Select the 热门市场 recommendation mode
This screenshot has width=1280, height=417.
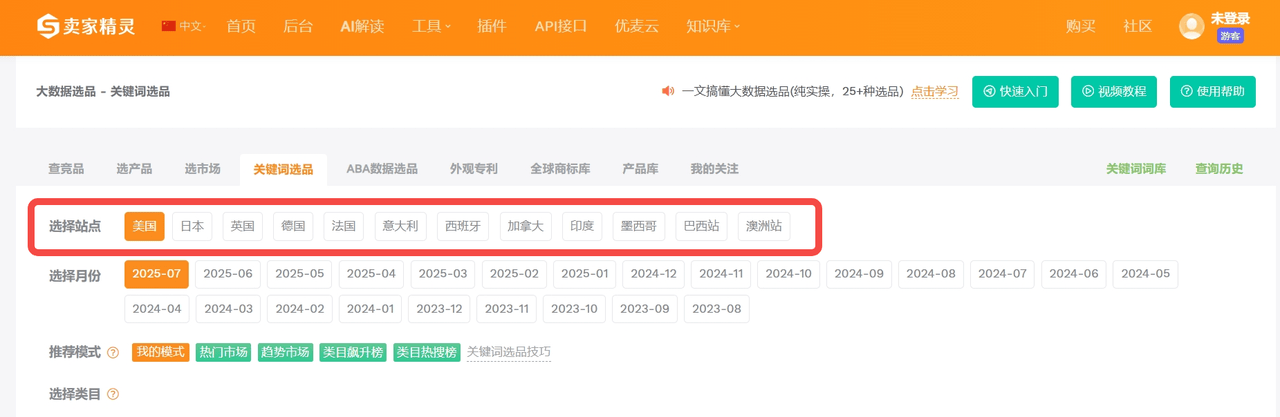(223, 352)
